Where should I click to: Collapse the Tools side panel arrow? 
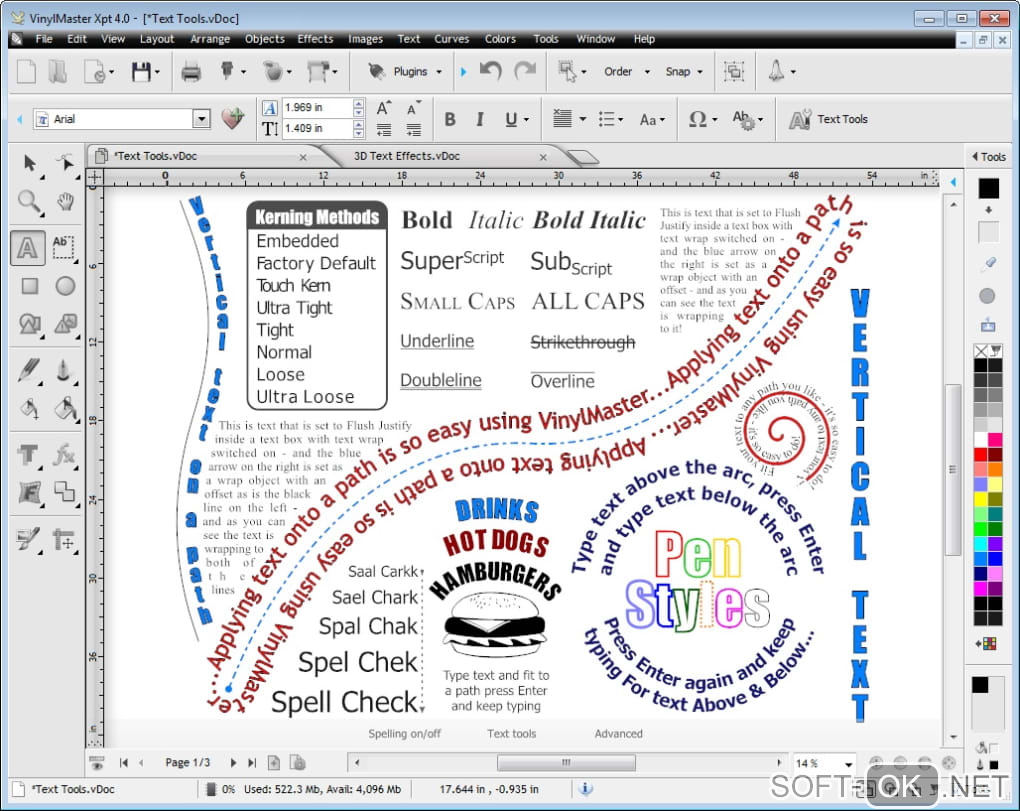[x=974, y=156]
